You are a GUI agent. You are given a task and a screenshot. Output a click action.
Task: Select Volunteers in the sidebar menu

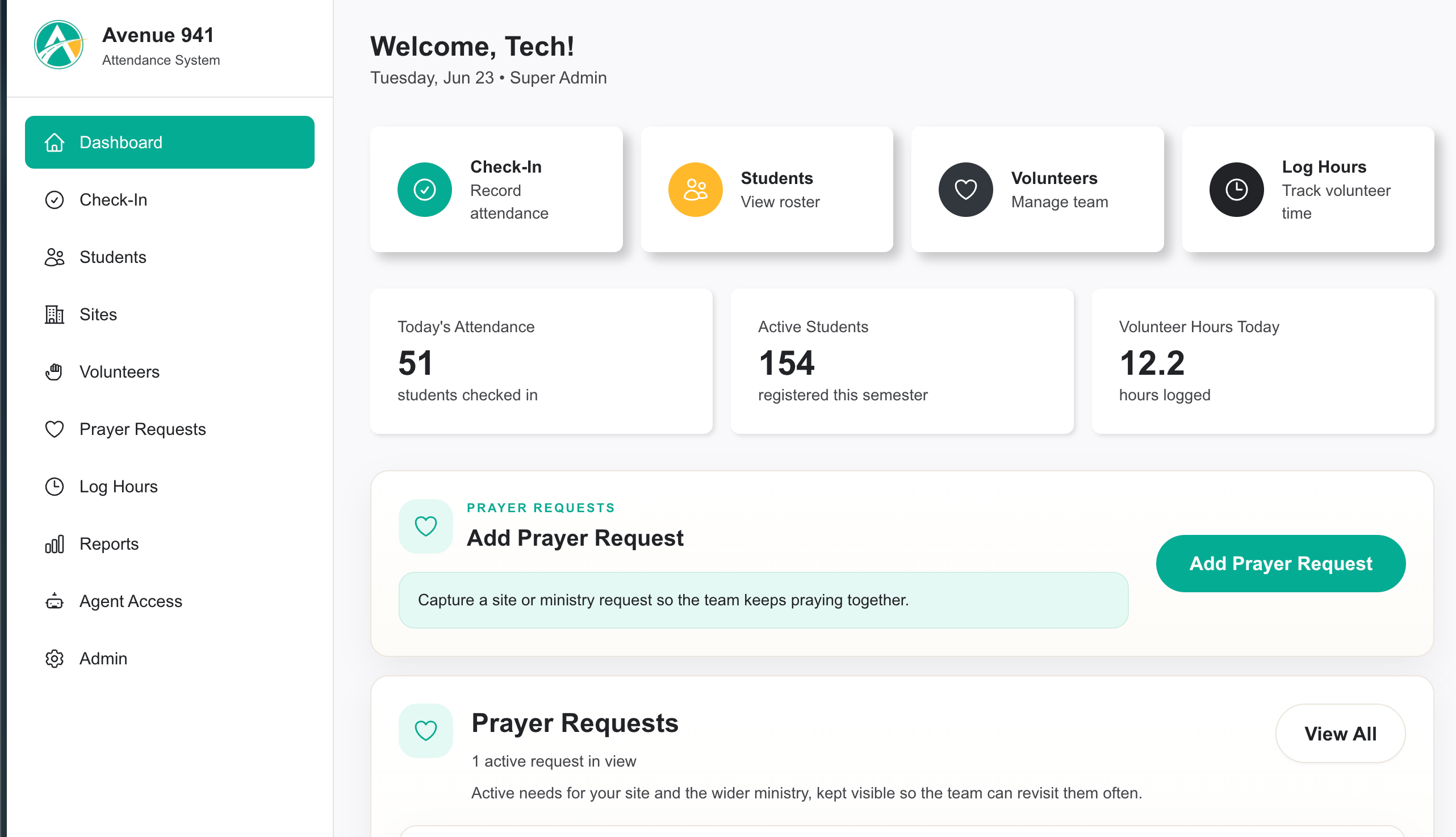pyautogui.click(x=170, y=372)
